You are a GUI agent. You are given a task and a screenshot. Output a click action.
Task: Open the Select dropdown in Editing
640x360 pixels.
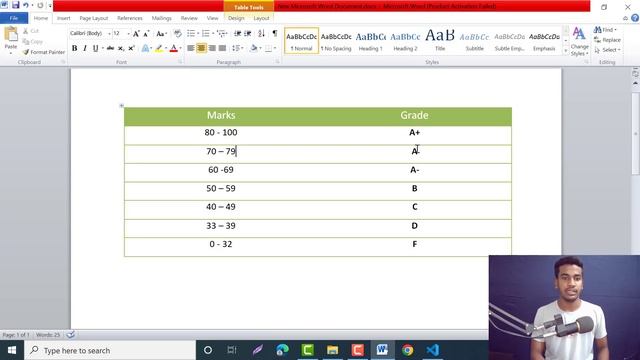tap(607, 50)
